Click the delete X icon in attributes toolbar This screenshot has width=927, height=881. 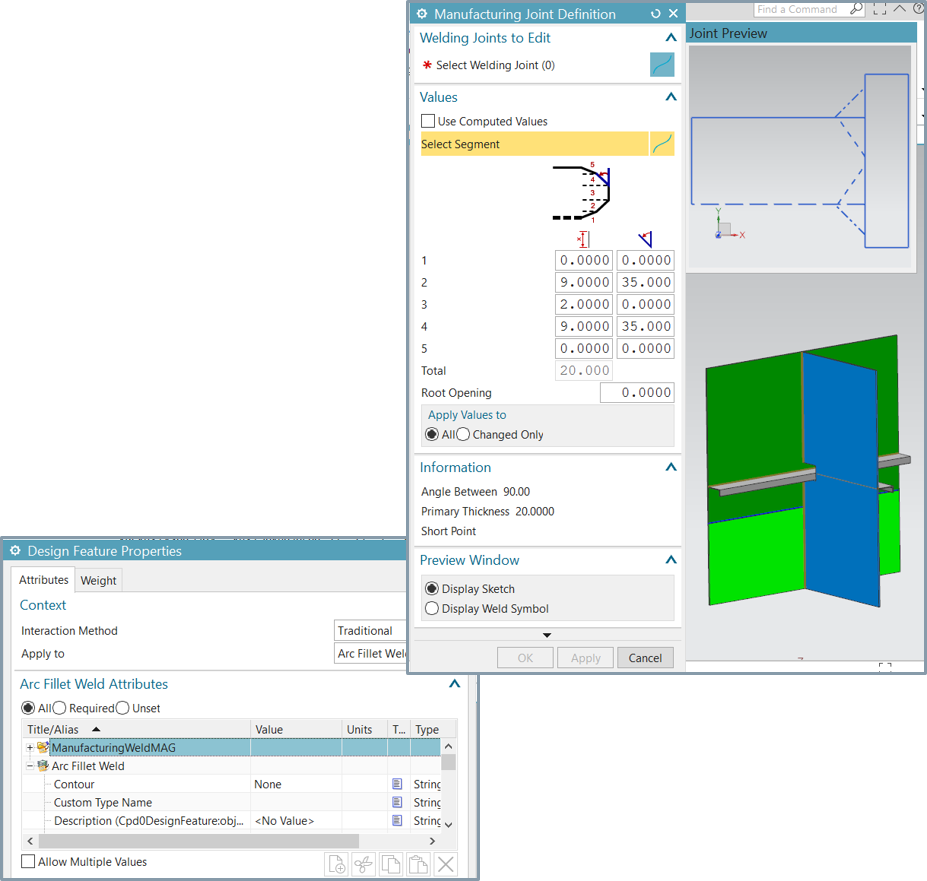(446, 865)
